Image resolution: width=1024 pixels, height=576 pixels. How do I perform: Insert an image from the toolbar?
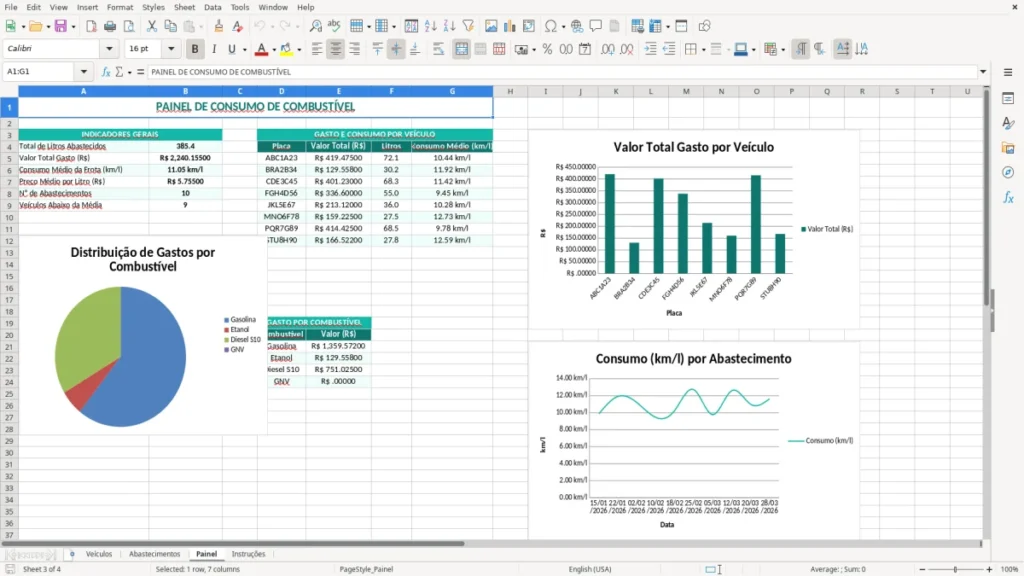click(x=491, y=26)
